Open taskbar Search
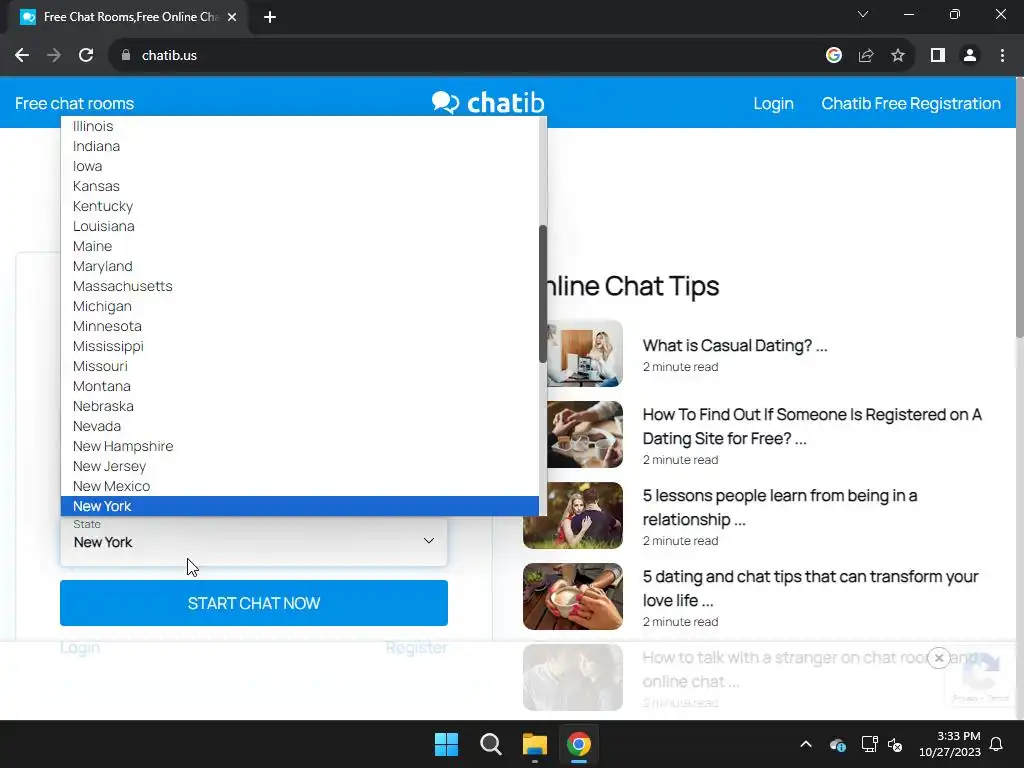The width and height of the screenshot is (1024, 768). [x=490, y=744]
